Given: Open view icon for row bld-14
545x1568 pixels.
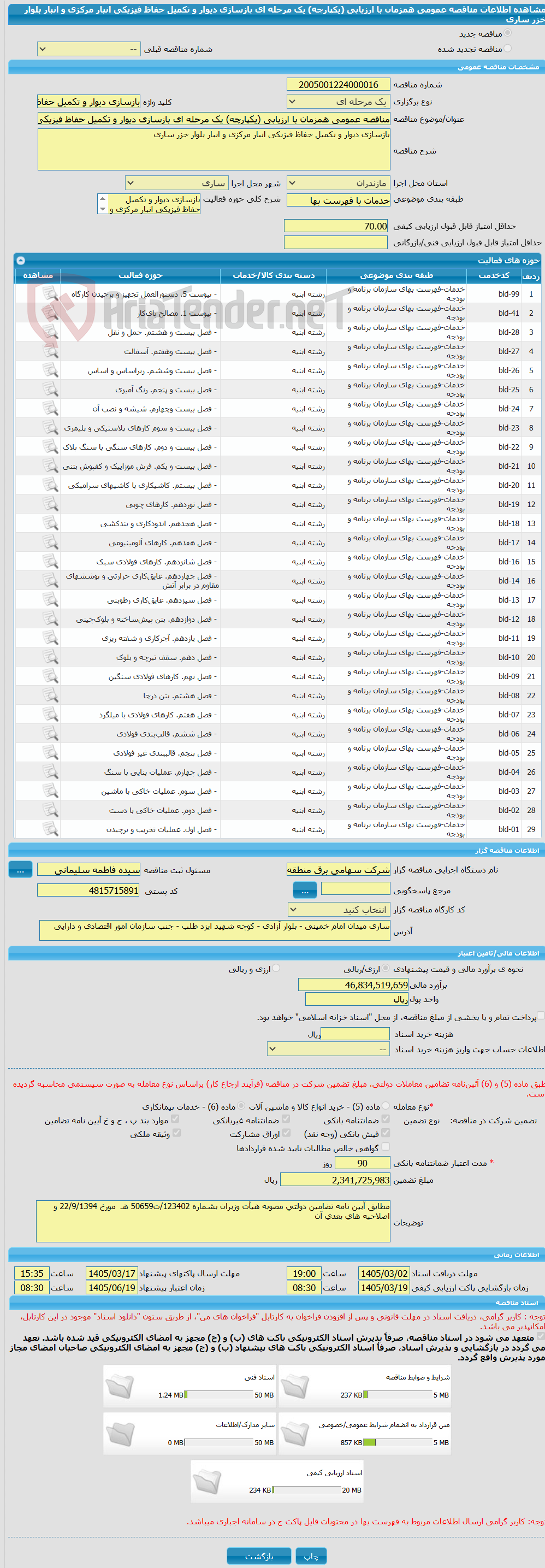Looking at the screenshot, I should (x=50, y=581).
